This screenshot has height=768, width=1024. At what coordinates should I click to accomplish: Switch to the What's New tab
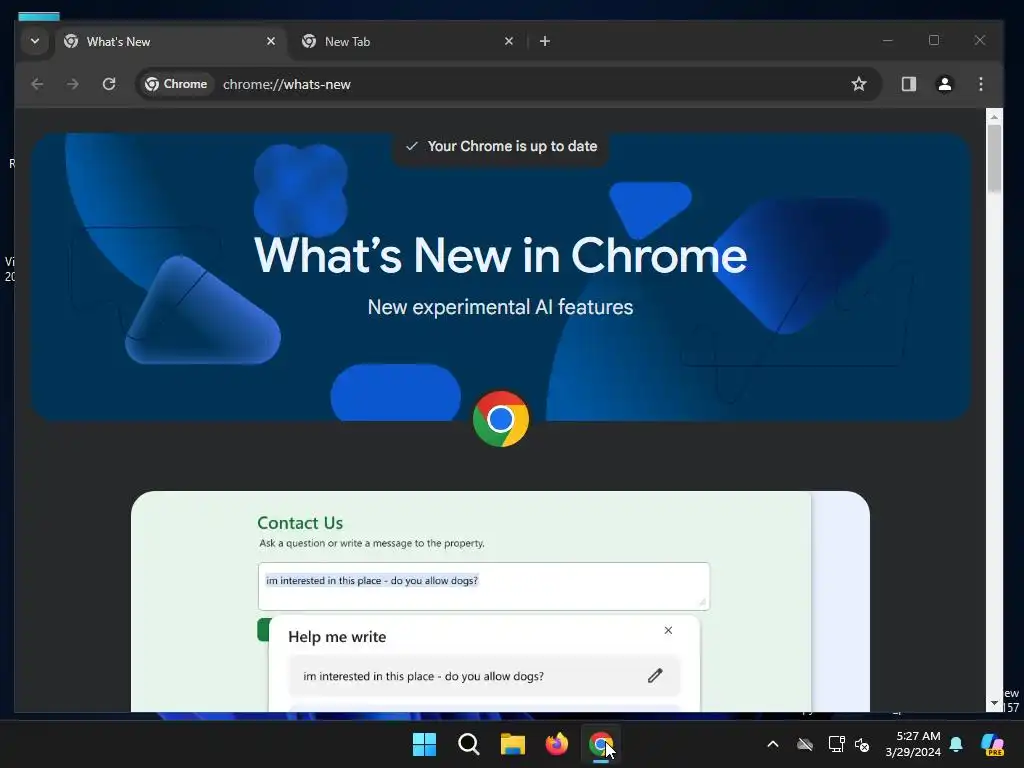(x=170, y=42)
